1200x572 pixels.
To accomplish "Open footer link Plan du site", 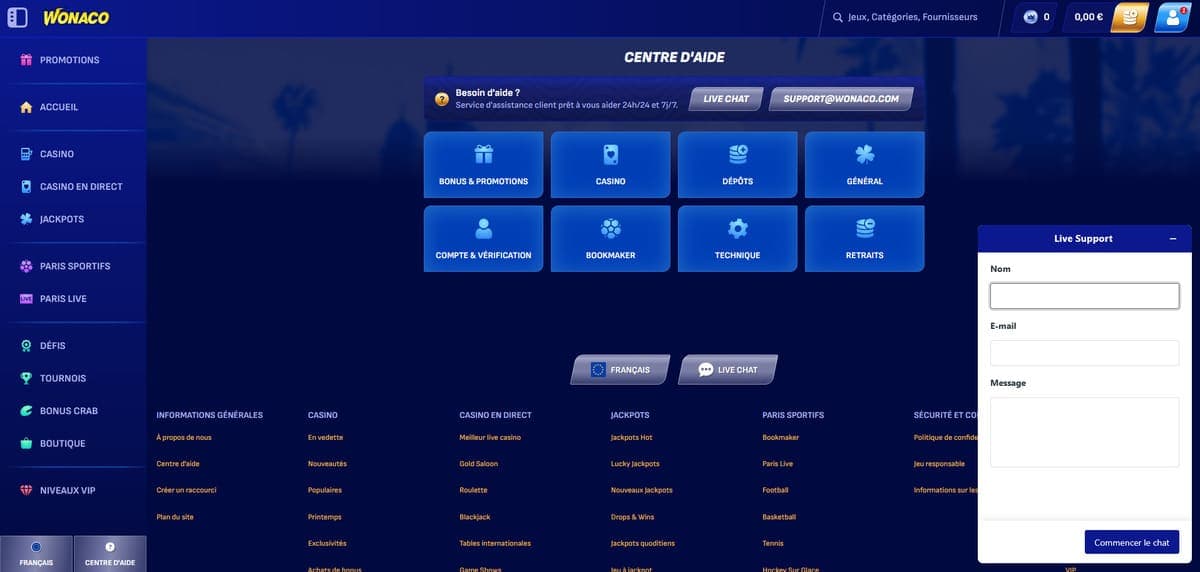I will [175, 517].
